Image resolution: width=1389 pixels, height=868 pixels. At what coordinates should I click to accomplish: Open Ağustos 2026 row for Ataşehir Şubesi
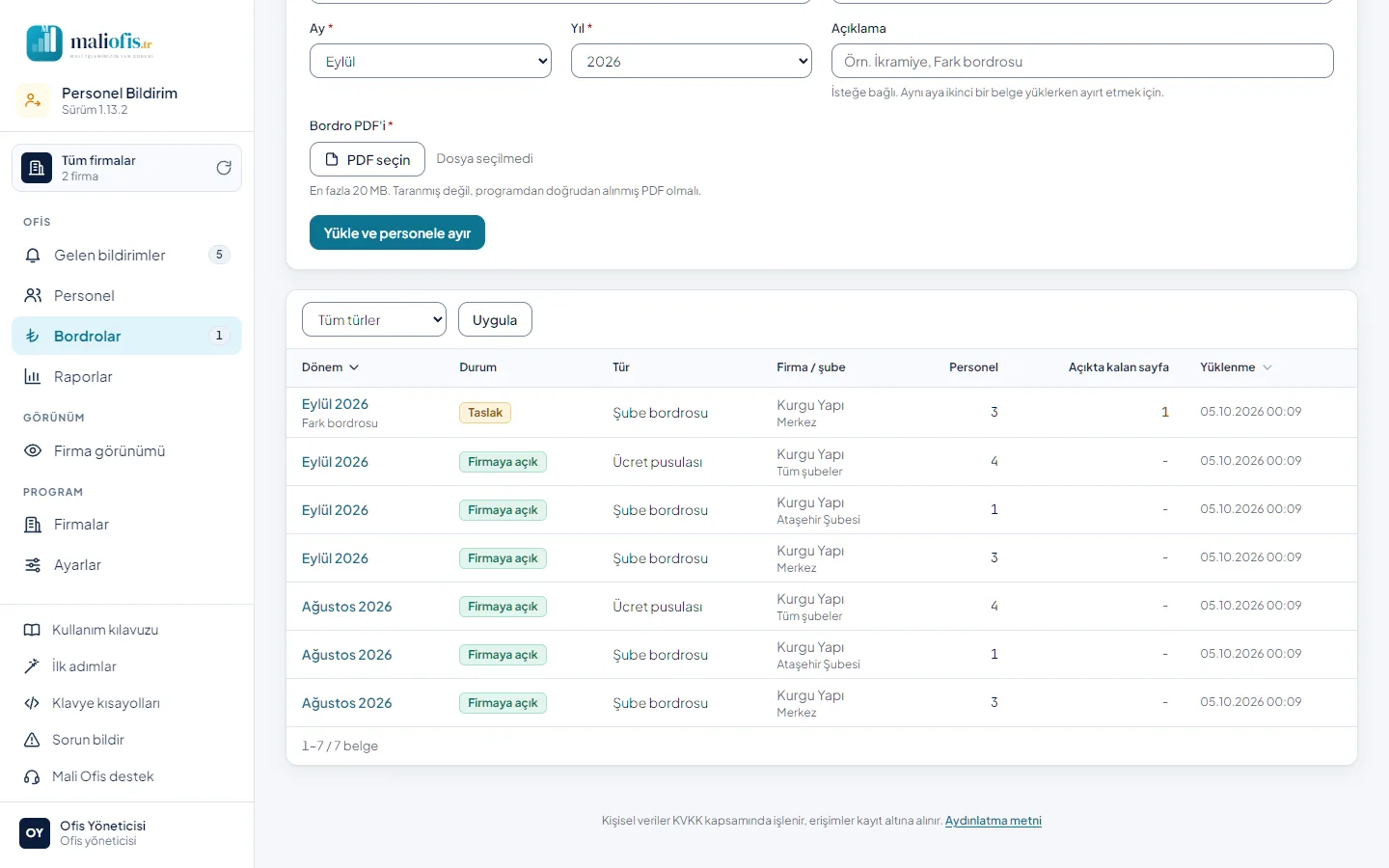346,655
